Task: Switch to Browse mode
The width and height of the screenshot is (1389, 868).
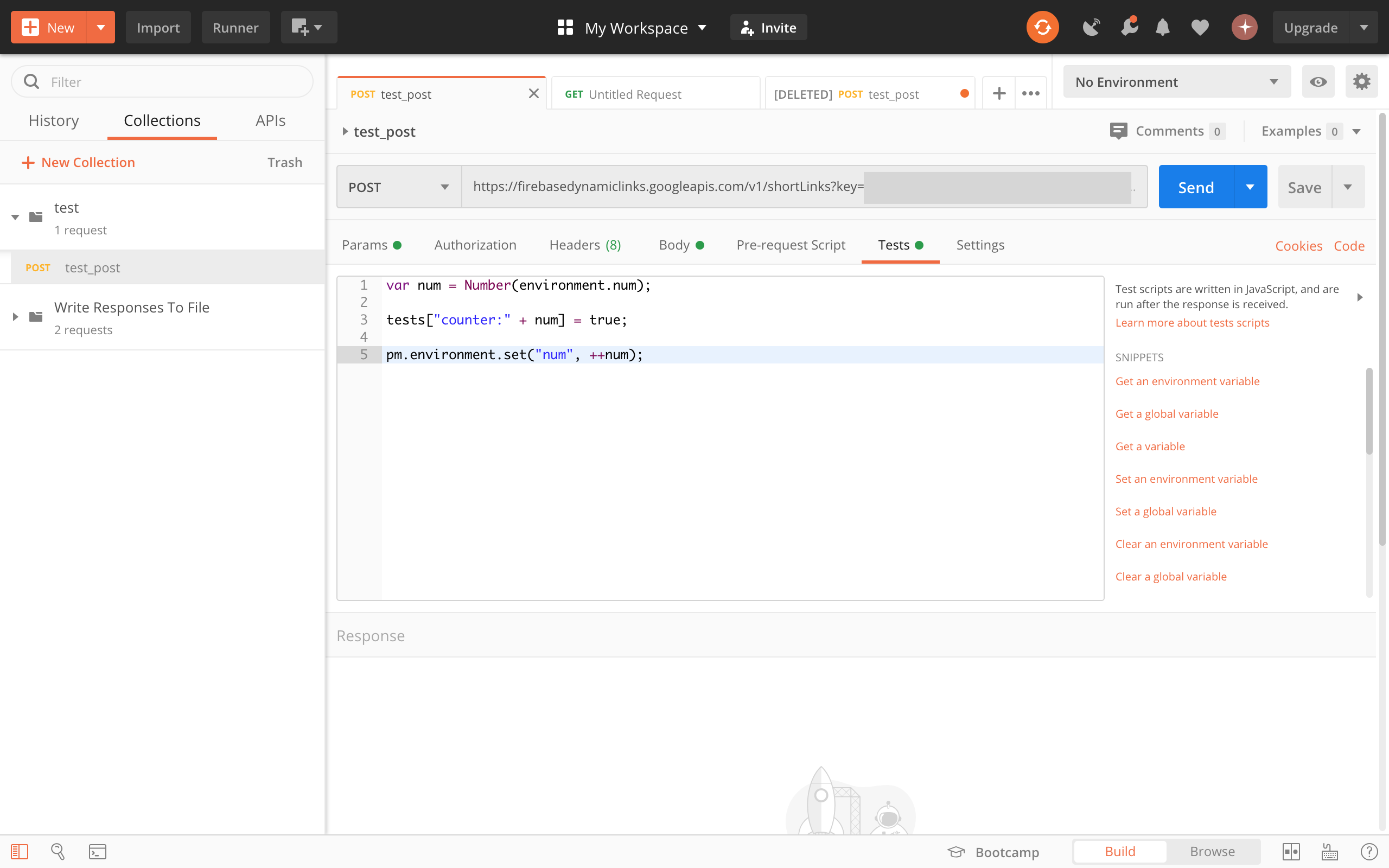Action: (1212, 851)
